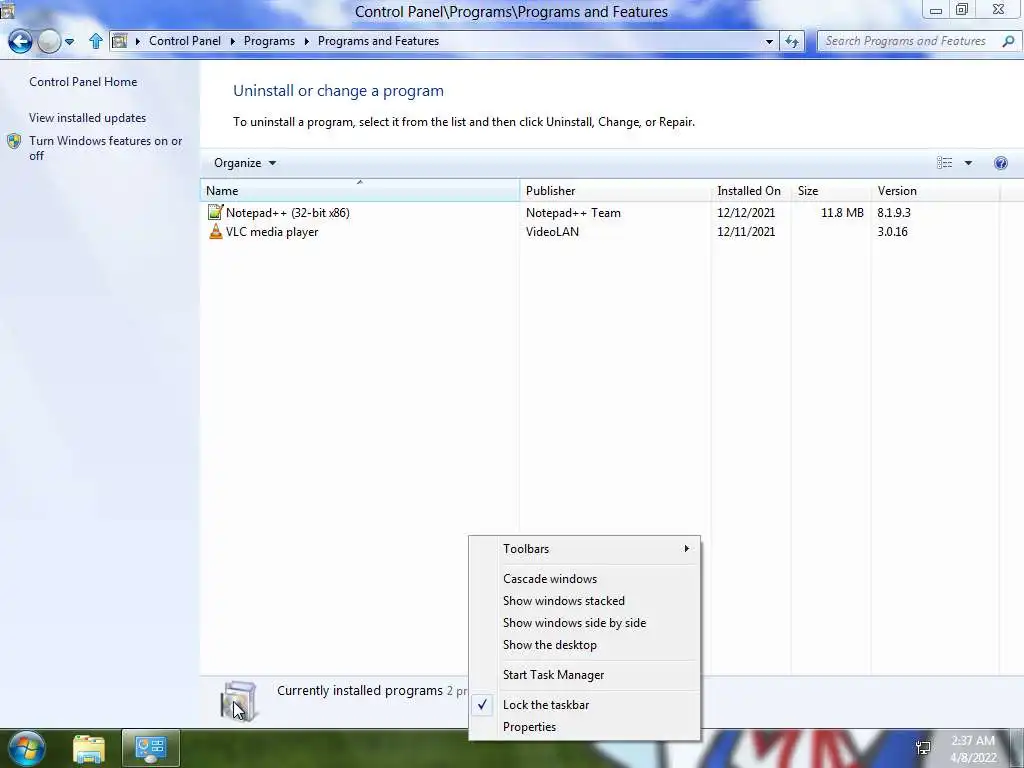This screenshot has height=768, width=1024.
Task: Choose Cascade windows from context menu
Action: click(584, 579)
